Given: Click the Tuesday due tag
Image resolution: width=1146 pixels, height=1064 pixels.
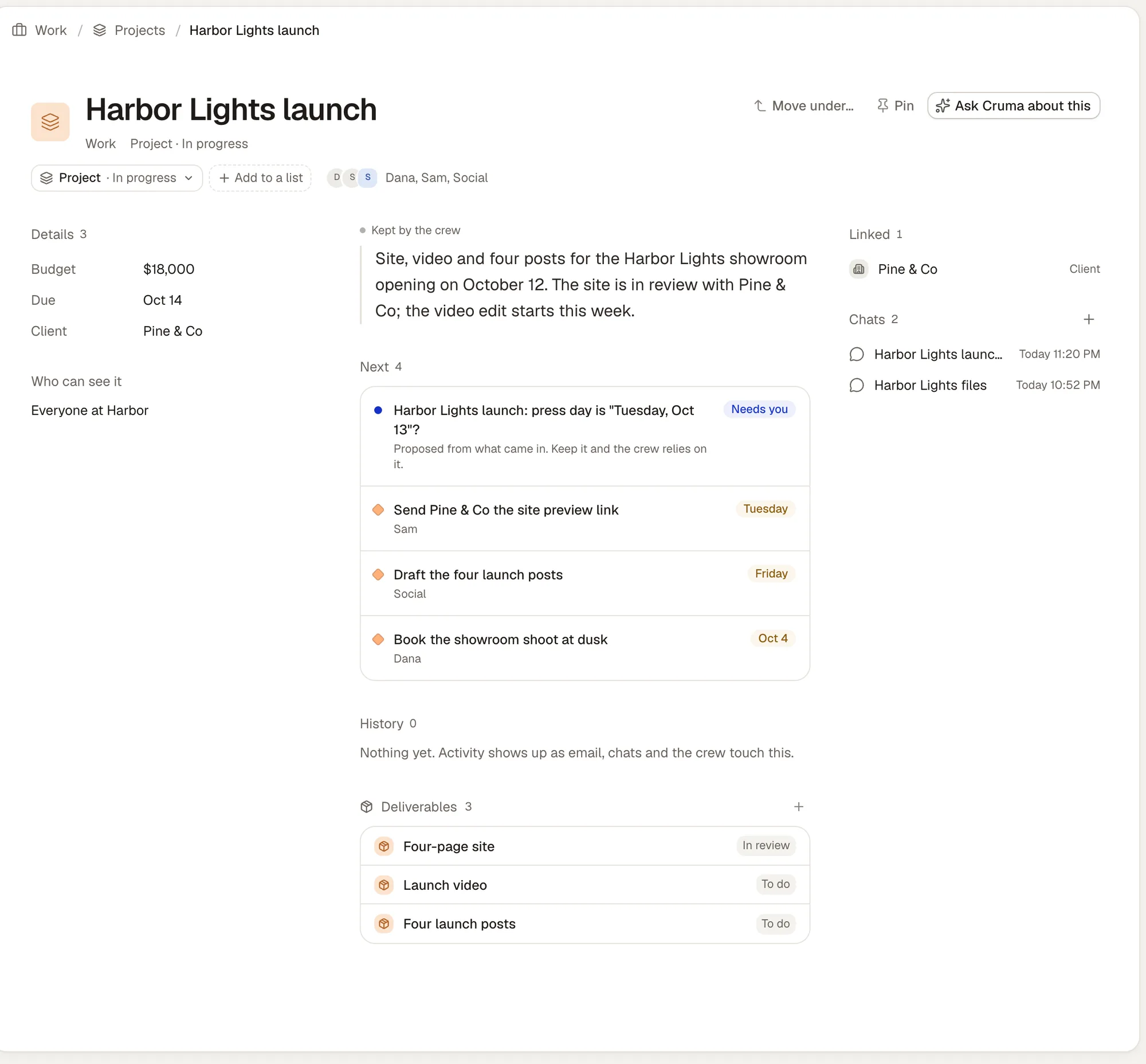Looking at the screenshot, I should point(766,508).
